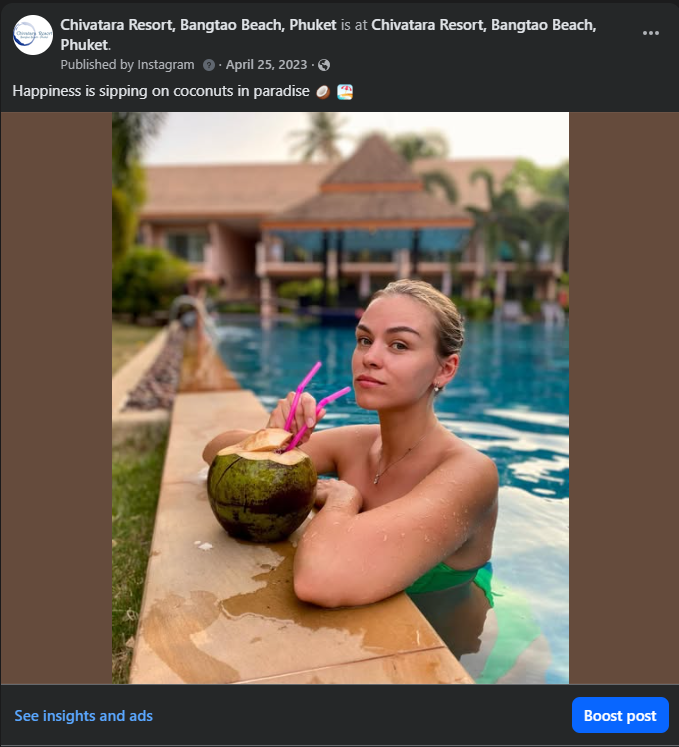Open the three-dot post options menu
Screen dimensions: 679x747
[x=651, y=33]
